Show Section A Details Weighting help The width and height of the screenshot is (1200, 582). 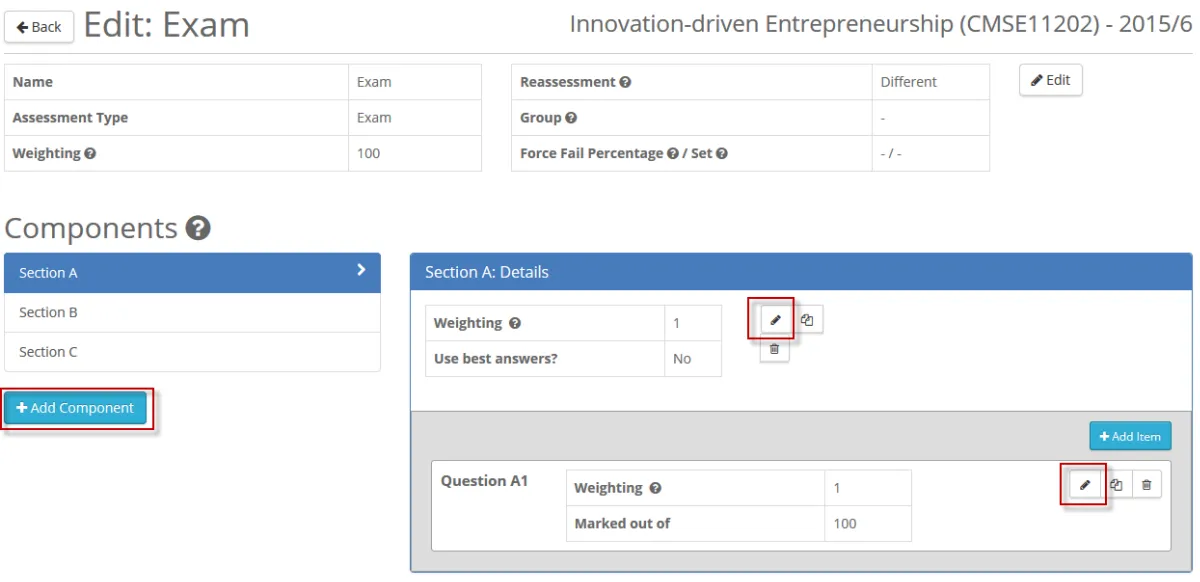tap(515, 324)
